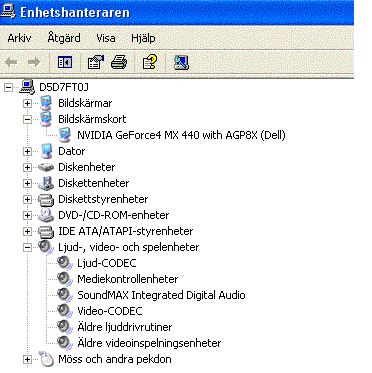Click the Ljud-CODEC speaker icon
Screen dimensions: 372x373
coord(65,264)
